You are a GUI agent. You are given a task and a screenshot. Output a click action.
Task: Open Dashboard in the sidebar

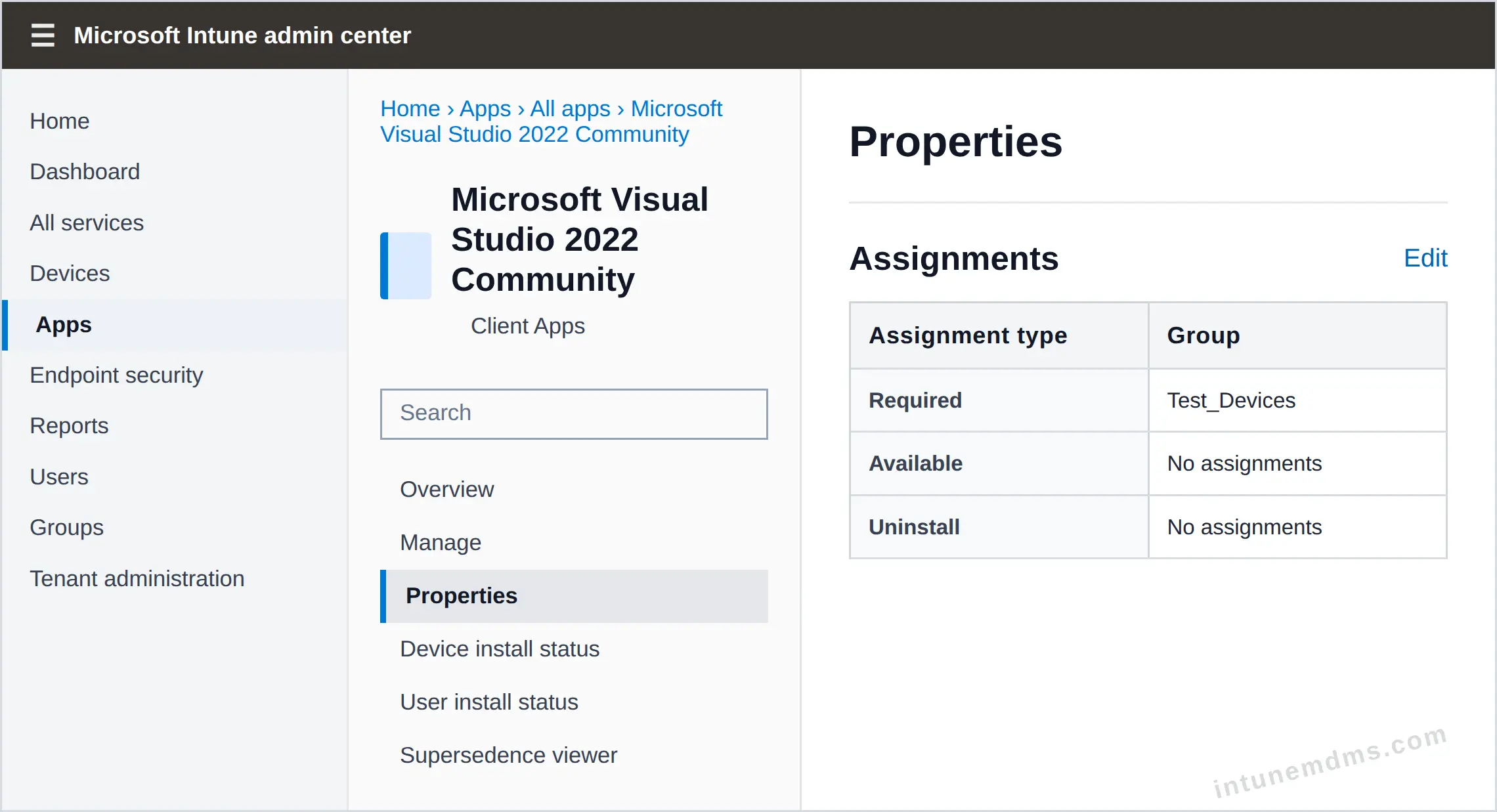85,171
